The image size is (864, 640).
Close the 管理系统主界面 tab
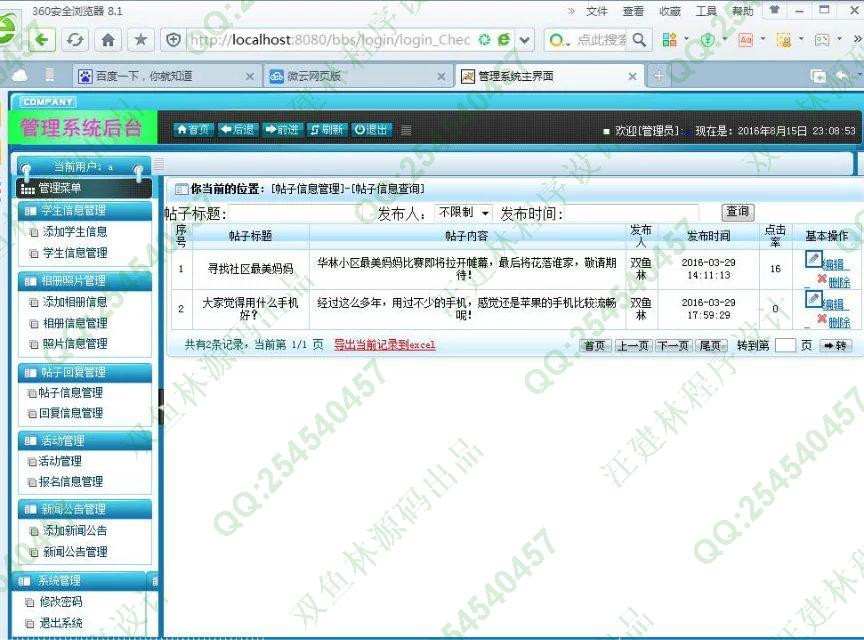[633, 77]
